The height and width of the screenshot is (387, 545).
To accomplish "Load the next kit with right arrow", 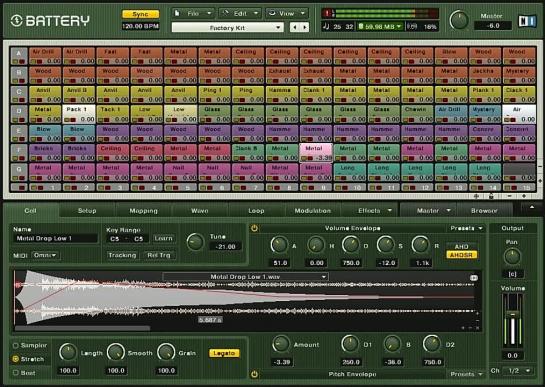I will click(305, 27).
